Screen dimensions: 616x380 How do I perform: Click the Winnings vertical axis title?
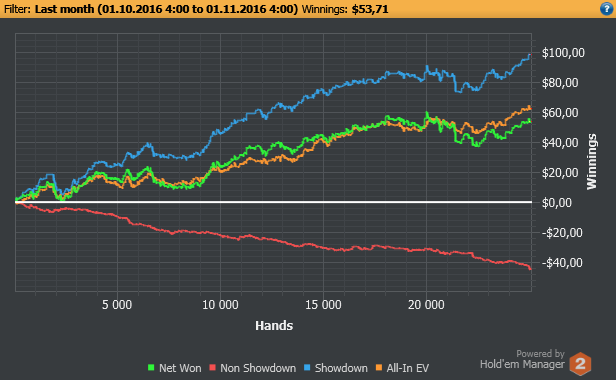pyautogui.click(x=592, y=162)
